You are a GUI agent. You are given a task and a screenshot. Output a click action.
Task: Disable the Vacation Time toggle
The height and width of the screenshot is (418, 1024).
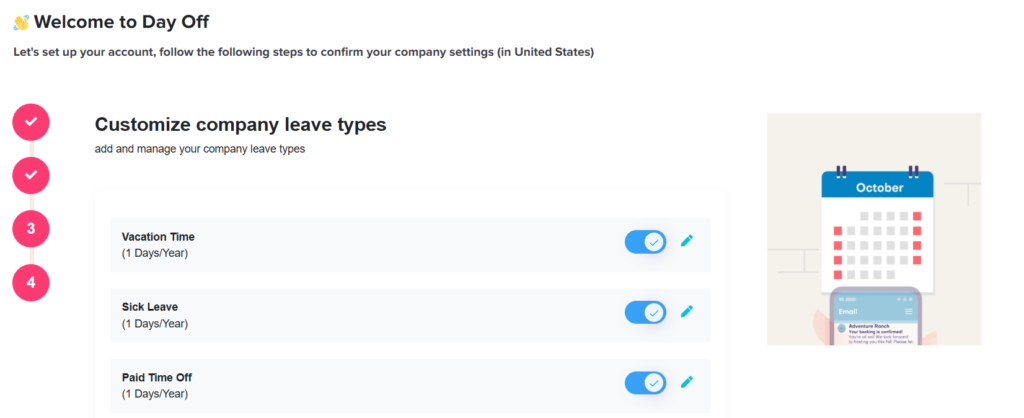645,242
